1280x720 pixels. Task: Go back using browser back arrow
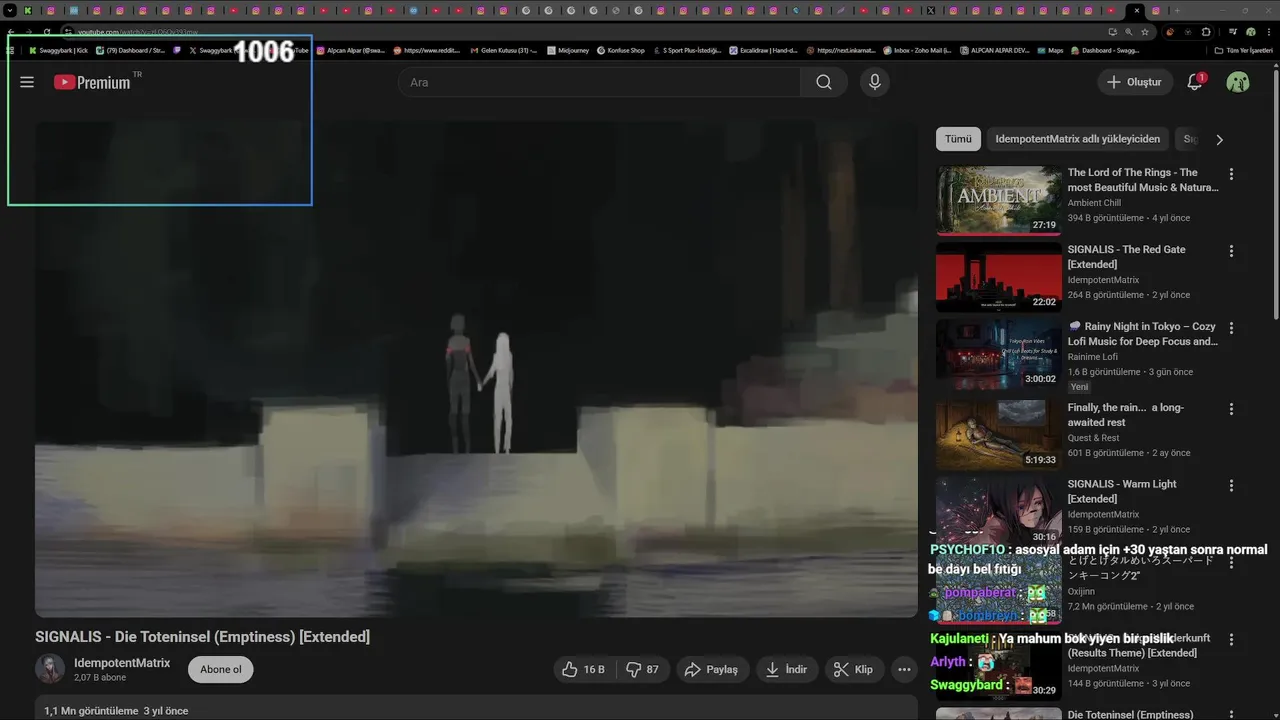(11, 32)
